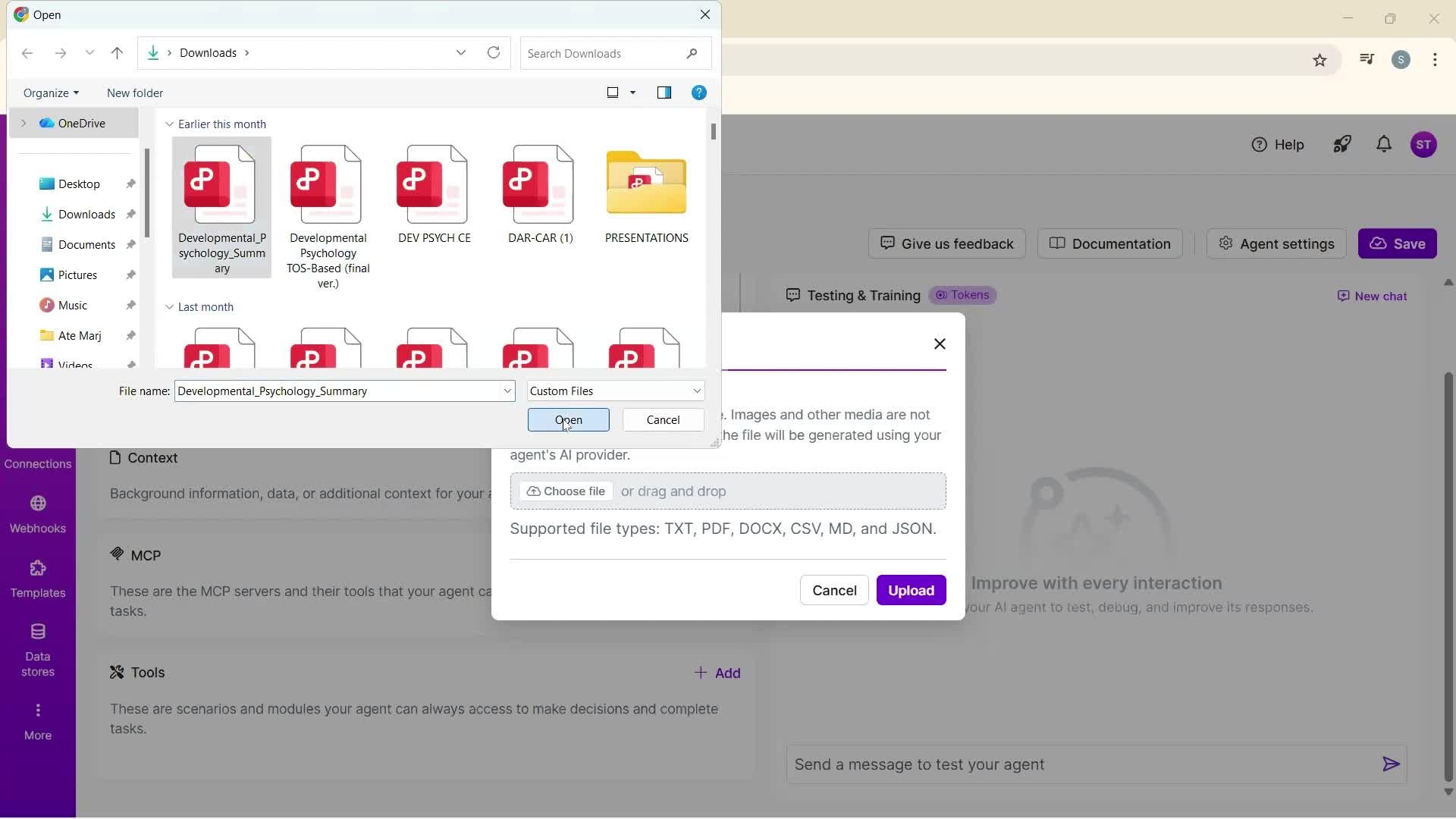The width and height of the screenshot is (1456, 819).
Task: Click the notifications bell icon
Action: click(x=1384, y=144)
